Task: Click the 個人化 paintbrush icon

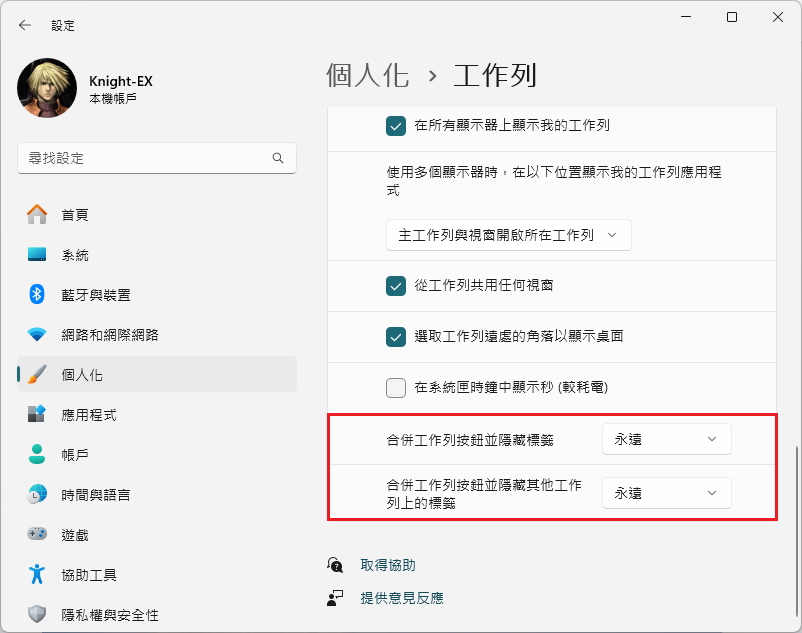Action: (37, 375)
